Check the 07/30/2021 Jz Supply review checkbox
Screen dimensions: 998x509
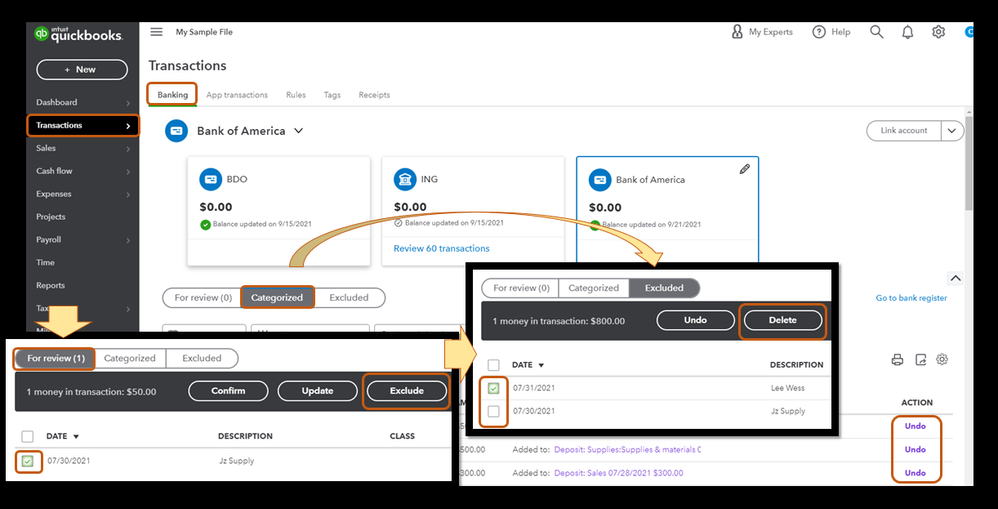[x=27, y=461]
